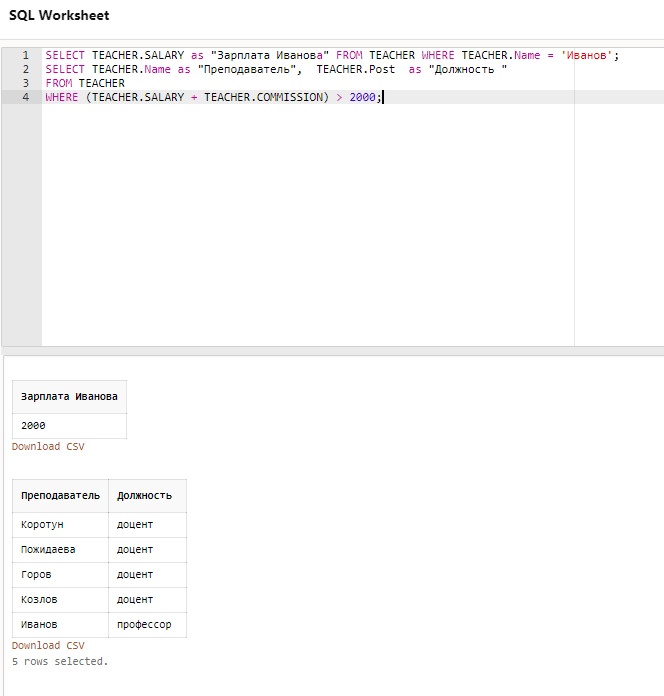Click the 2000 salary result cell
The height and width of the screenshot is (696, 664).
69,426
